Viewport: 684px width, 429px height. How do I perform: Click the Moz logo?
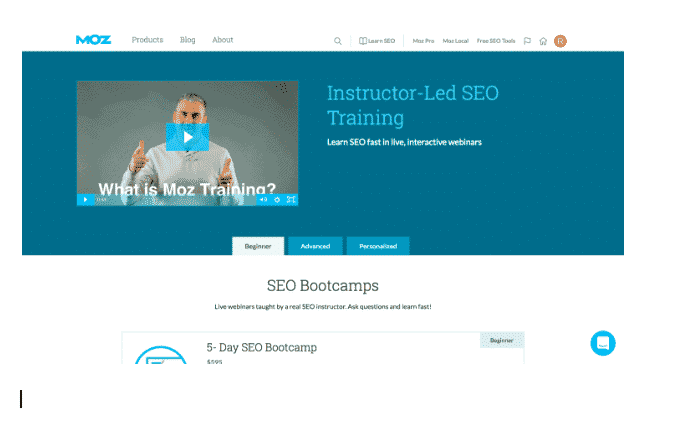[93, 40]
